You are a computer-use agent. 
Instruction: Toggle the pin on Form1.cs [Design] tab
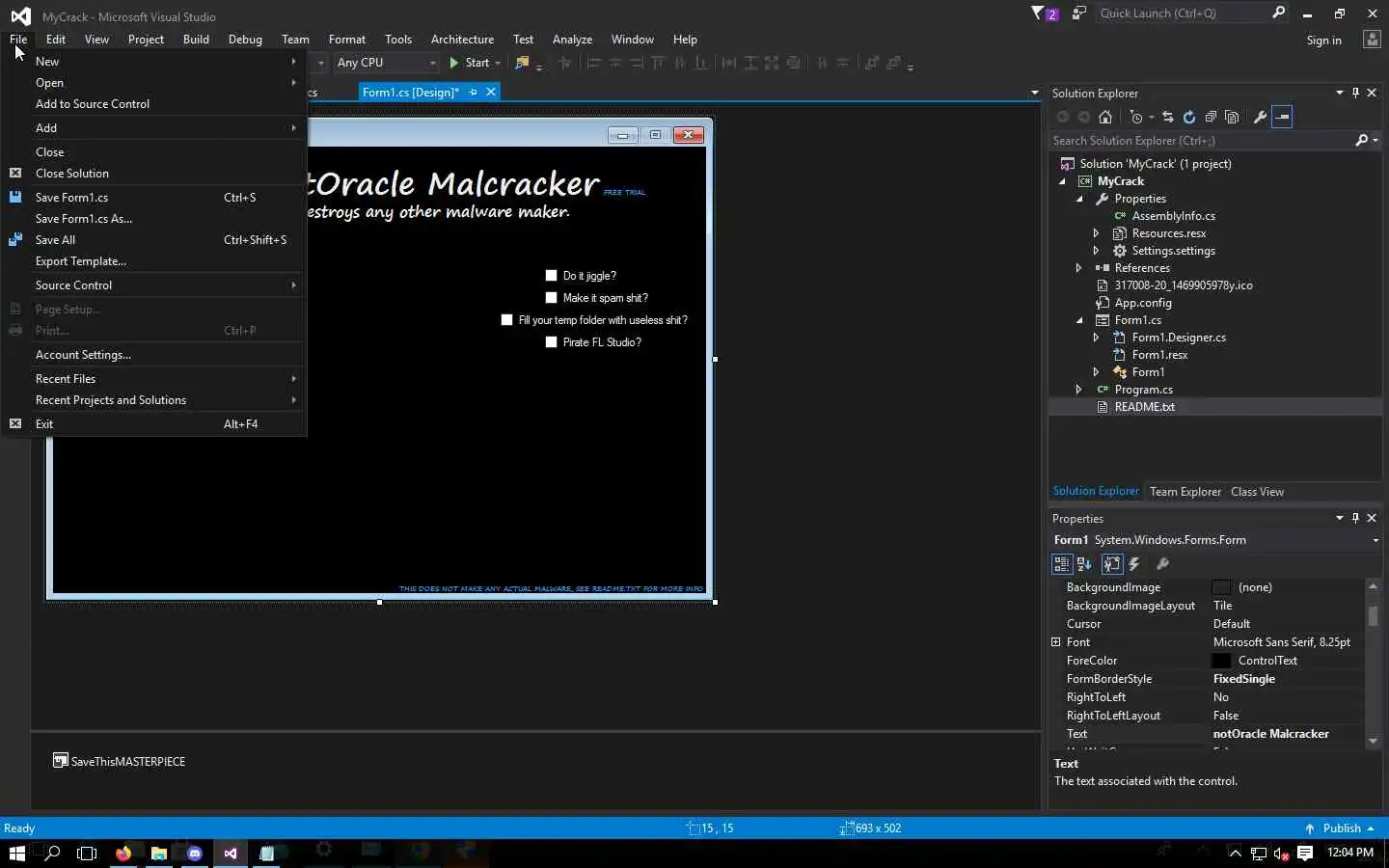click(x=473, y=93)
